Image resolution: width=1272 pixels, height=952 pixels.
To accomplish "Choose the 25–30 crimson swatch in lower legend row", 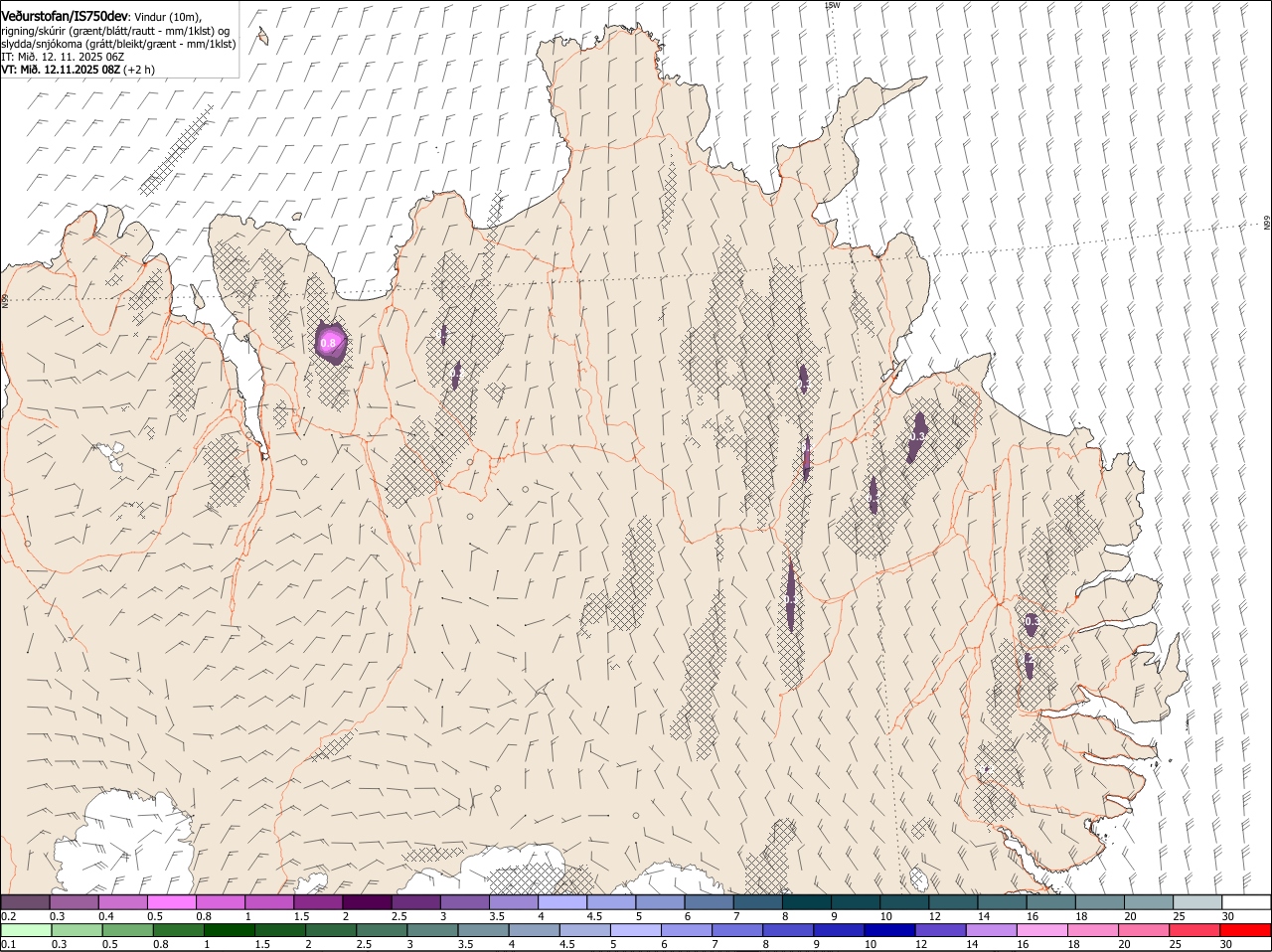I will [x=1194, y=930].
